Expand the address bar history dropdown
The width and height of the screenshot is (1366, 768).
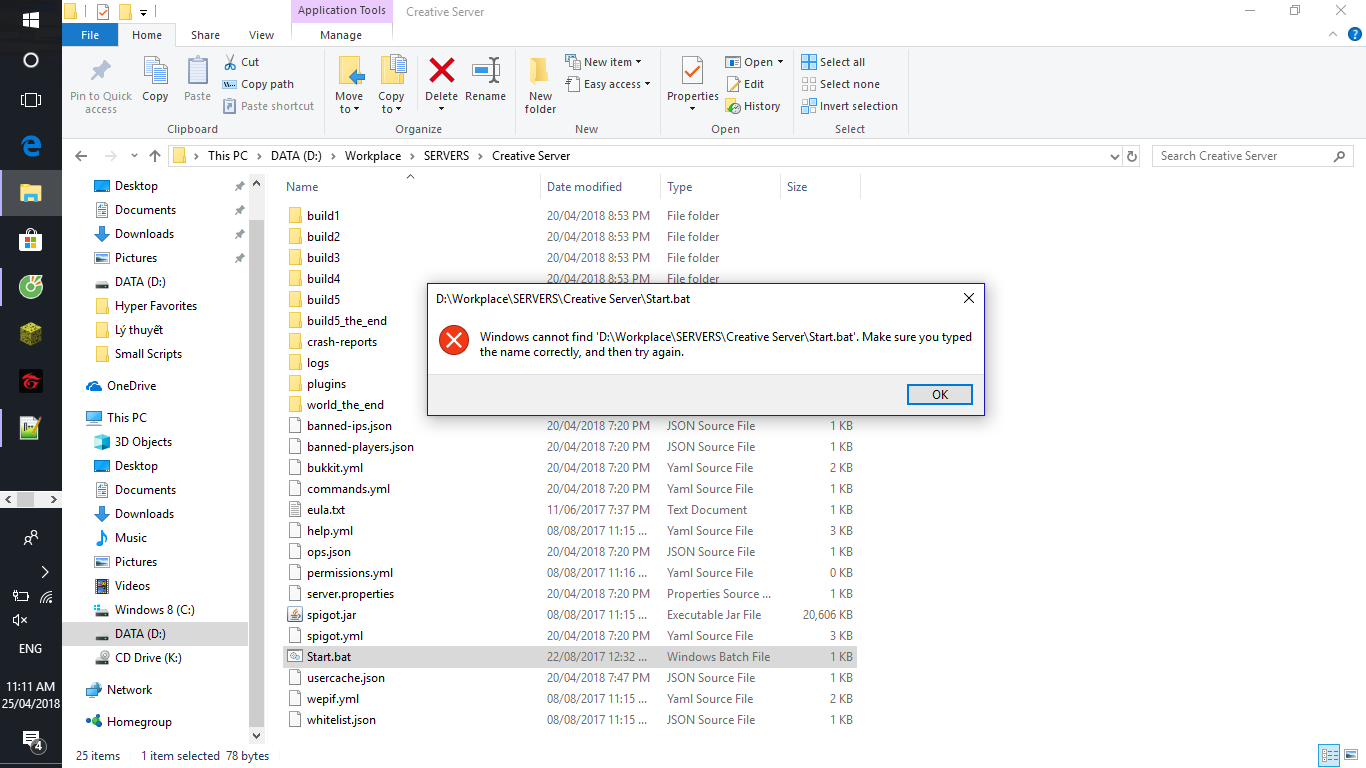tap(1115, 156)
